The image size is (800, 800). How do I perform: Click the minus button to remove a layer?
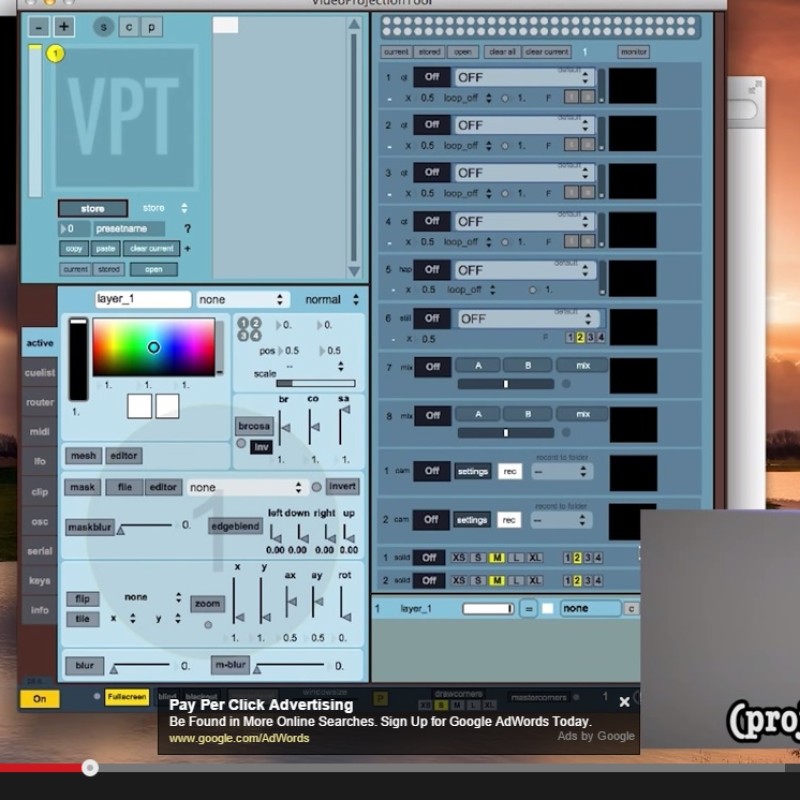39,27
